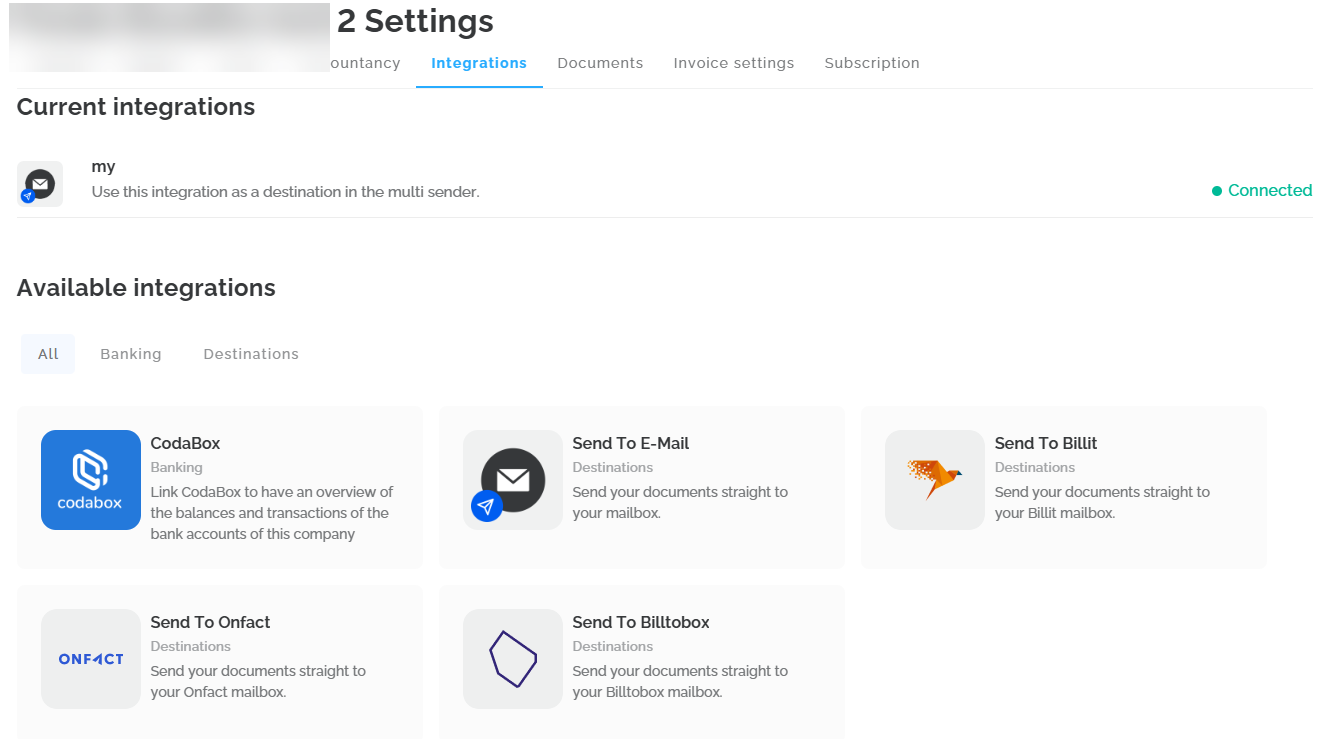Filter integrations by Banking
The image size is (1341, 739).
point(131,354)
